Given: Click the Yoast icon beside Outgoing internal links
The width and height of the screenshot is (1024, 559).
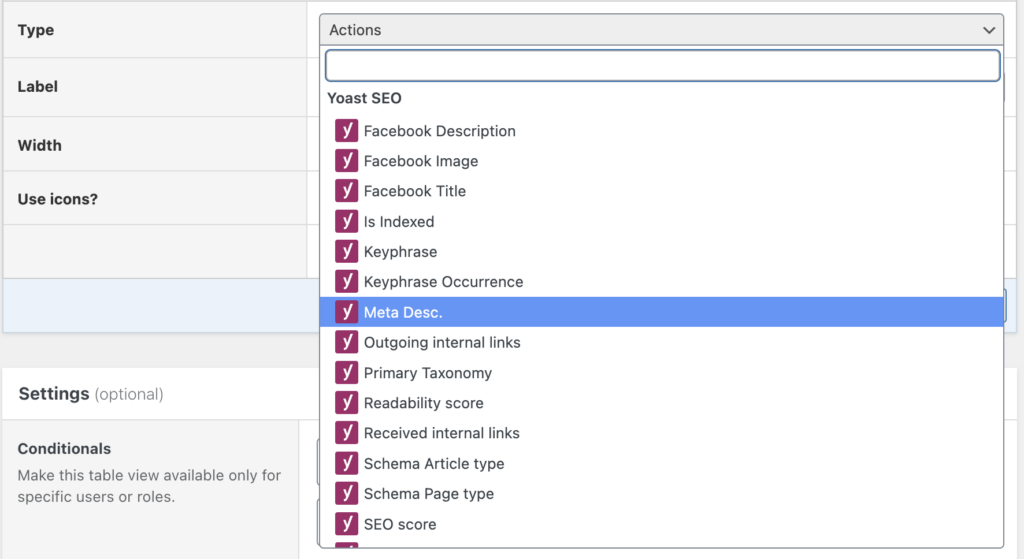Looking at the screenshot, I should [346, 342].
